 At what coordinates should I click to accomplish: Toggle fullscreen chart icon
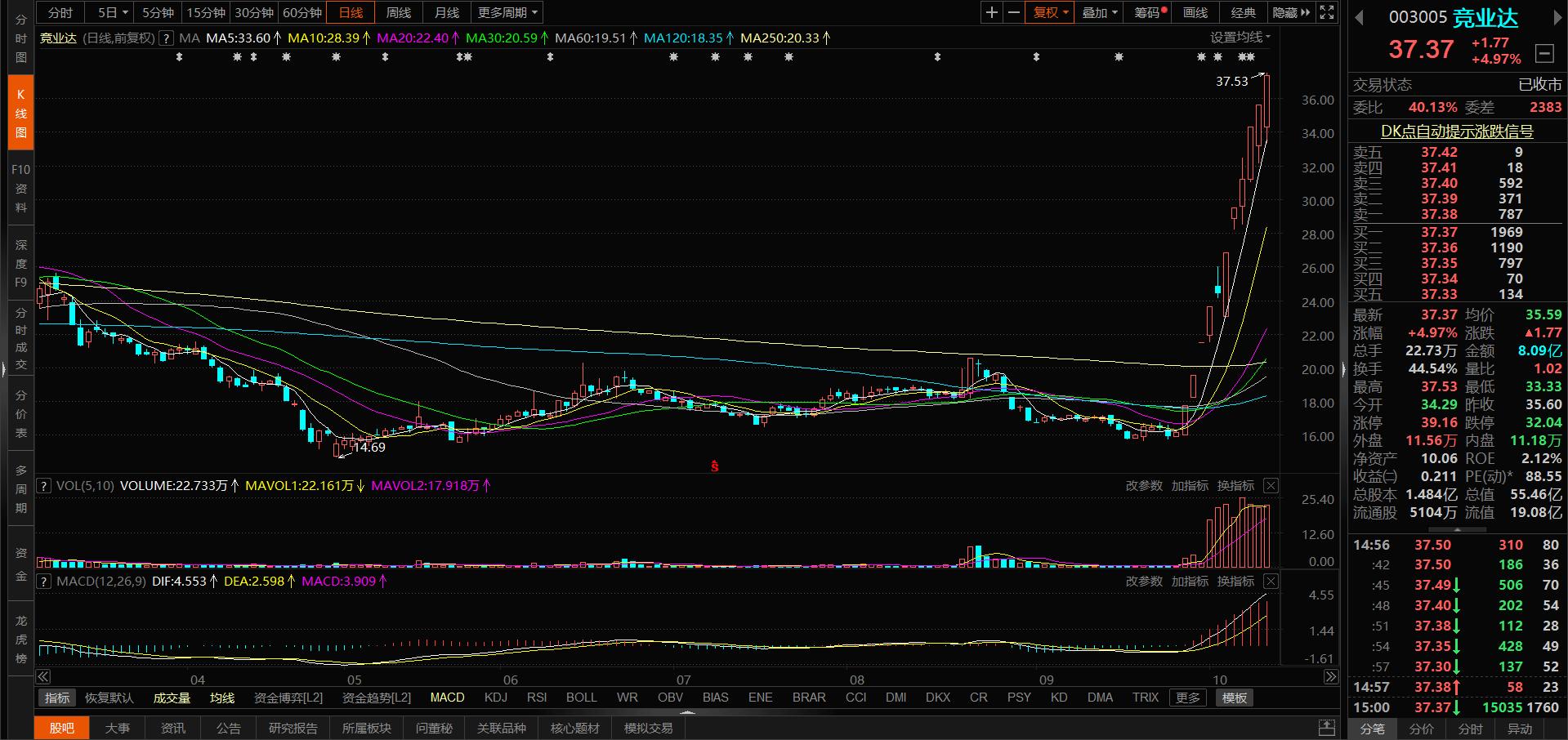click(1327, 12)
